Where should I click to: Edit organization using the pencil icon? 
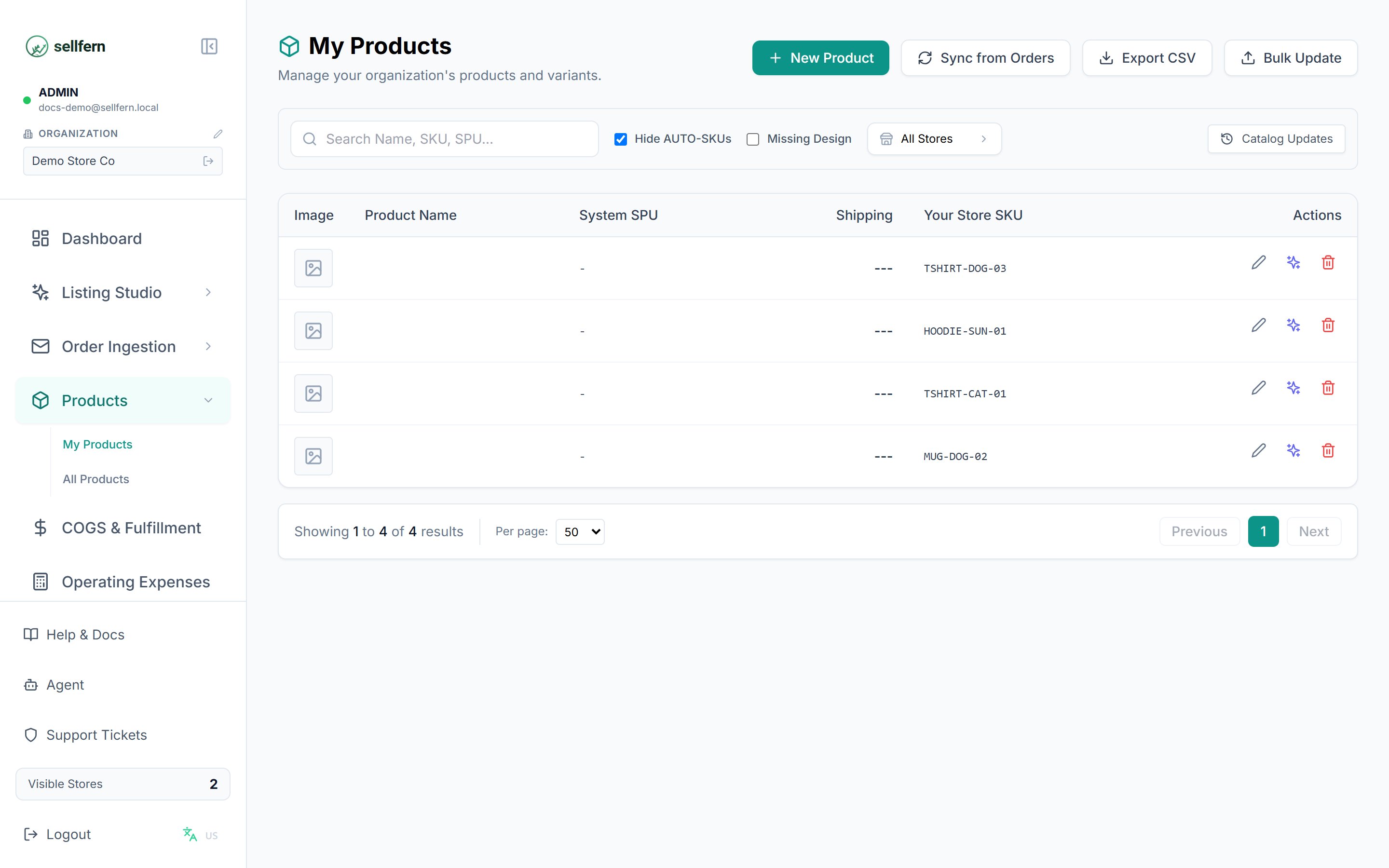[x=218, y=134]
